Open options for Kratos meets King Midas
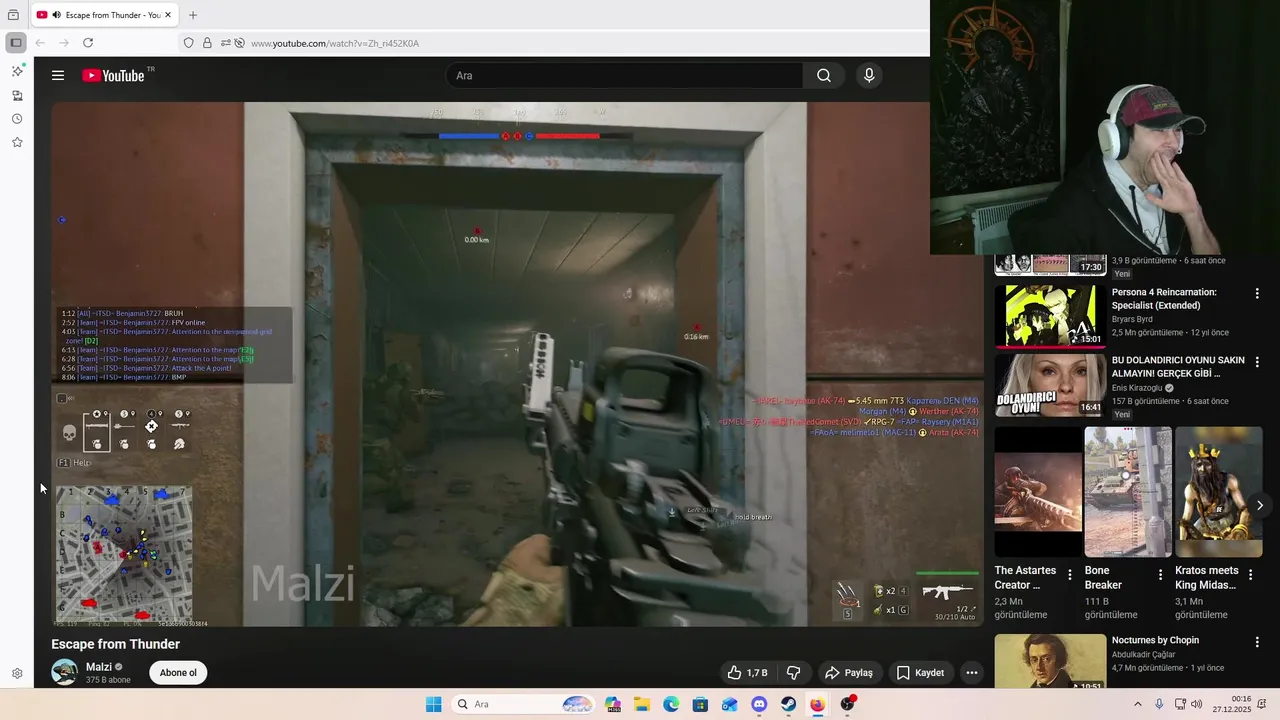 click(1251, 574)
